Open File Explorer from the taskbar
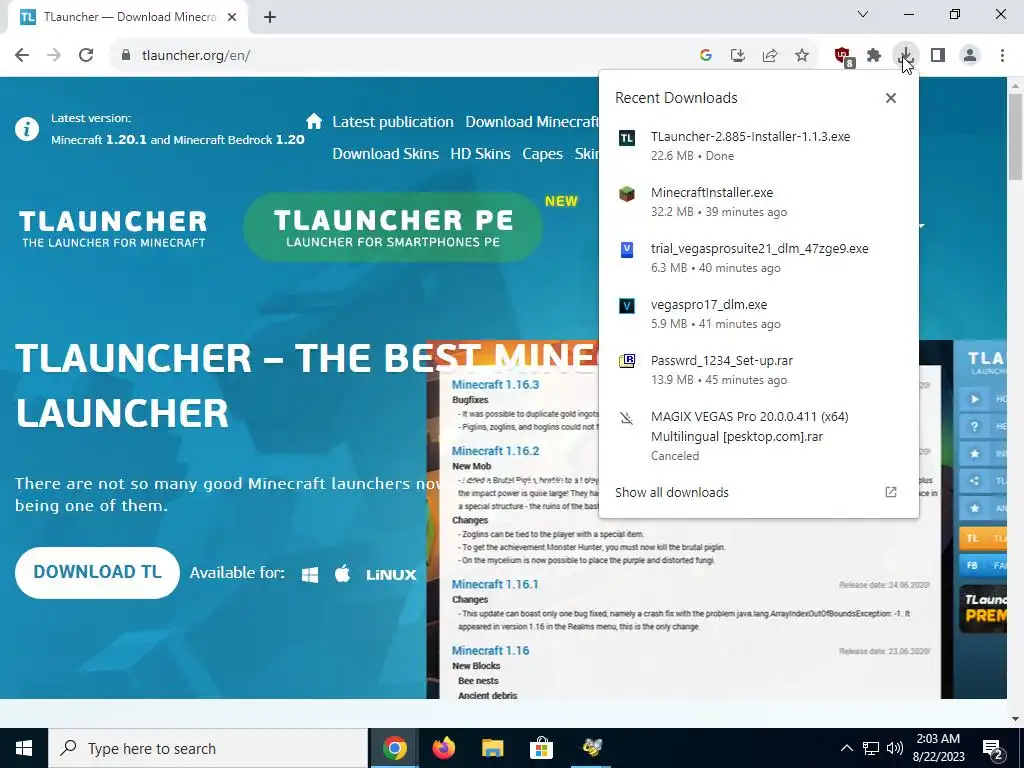The width and height of the screenshot is (1024, 768). pyautogui.click(x=493, y=748)
